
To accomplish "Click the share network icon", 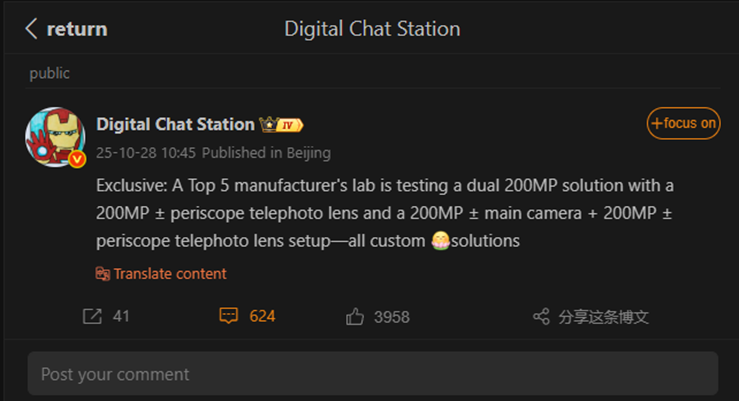I will click(541, 316).
